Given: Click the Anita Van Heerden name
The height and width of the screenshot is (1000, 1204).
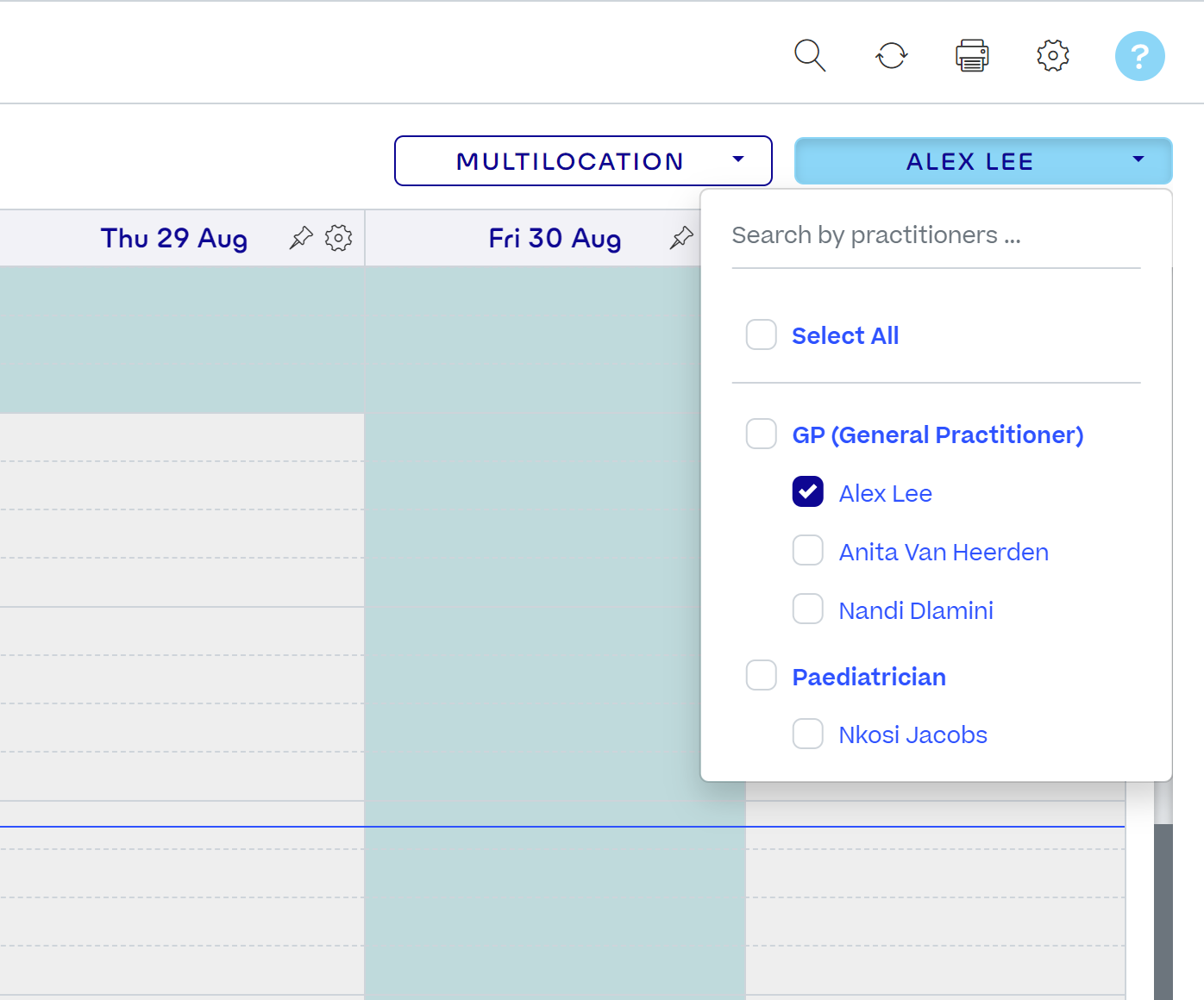Looking at the screenshot, I should 944,553.
